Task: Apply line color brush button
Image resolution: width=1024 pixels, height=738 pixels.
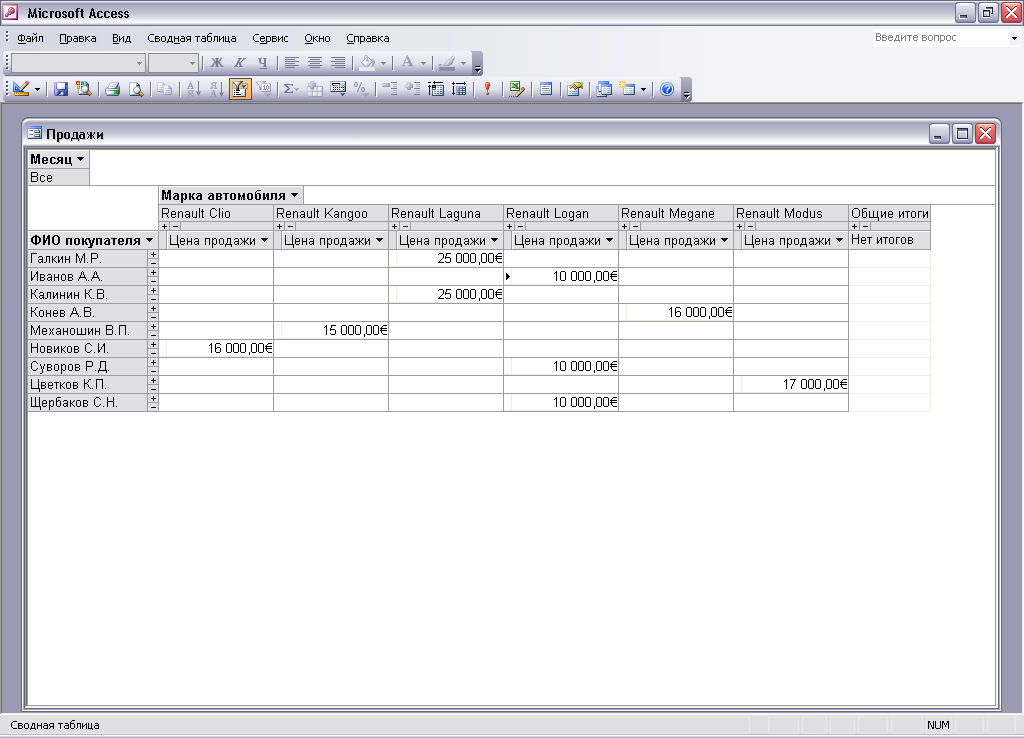Action: tap(447, 63)
